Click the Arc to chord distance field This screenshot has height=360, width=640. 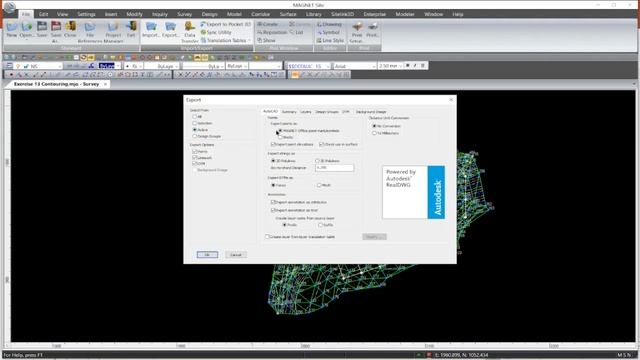[x=334, y=168]
